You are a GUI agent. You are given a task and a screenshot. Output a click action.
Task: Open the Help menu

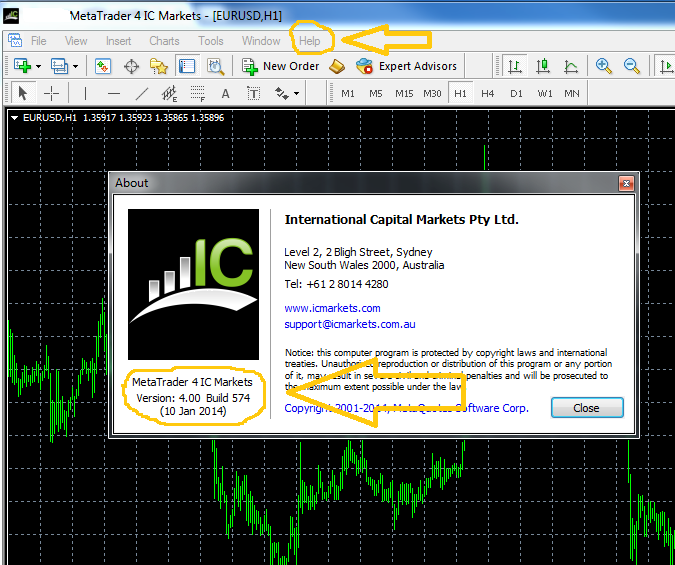point(310,41)
